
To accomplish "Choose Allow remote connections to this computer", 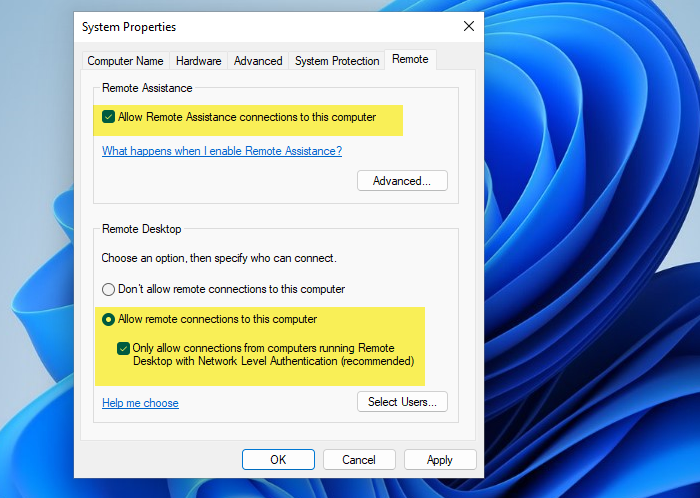I will point(109,319).
